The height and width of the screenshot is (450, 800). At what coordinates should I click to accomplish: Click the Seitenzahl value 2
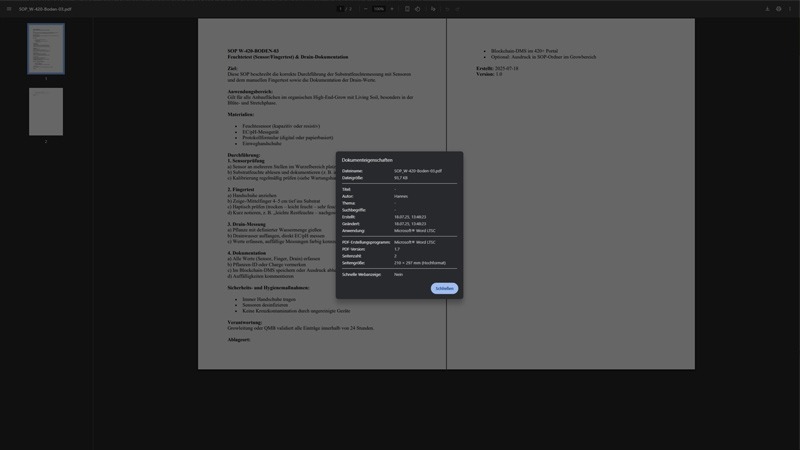click(395, 256)
